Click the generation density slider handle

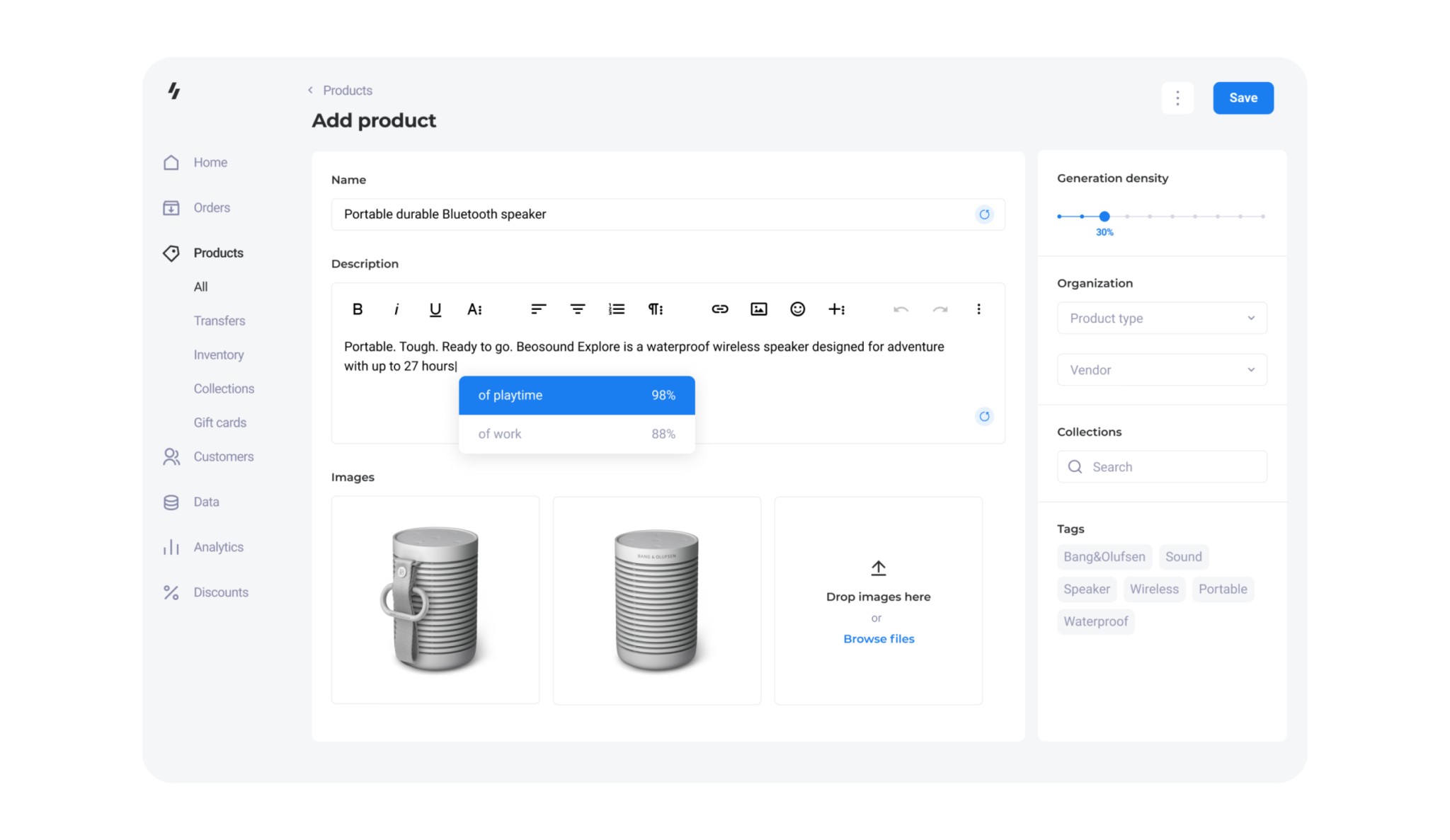pyautogui.click(x=1104, y=217)
